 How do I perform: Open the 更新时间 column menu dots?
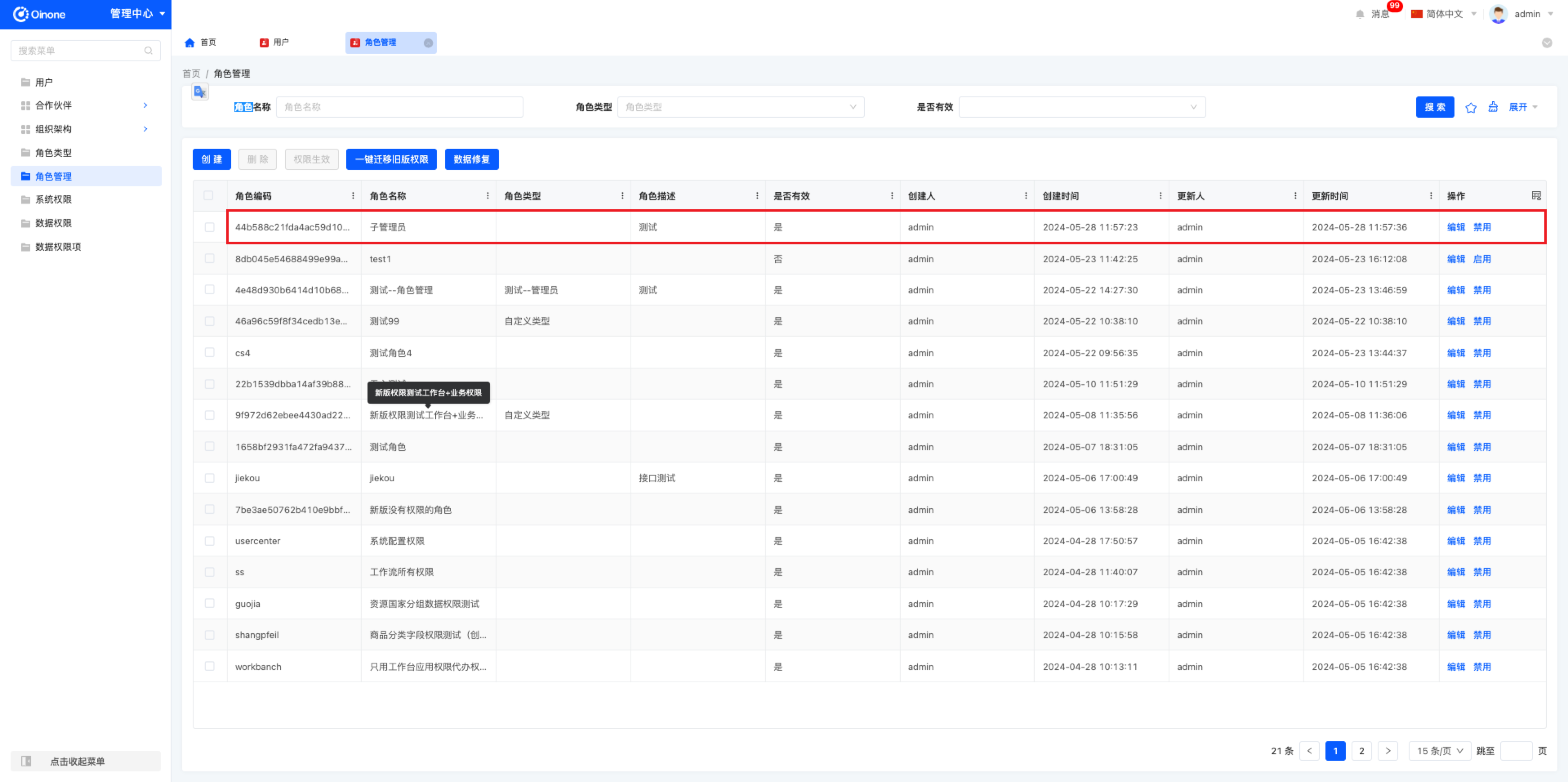[x=1430, y=195]
